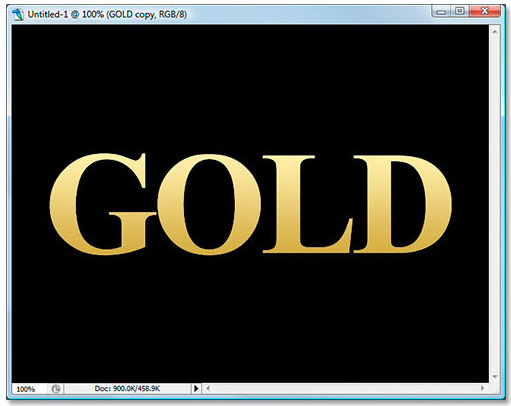Click the vertical scrollbar track

click(495, 204)
